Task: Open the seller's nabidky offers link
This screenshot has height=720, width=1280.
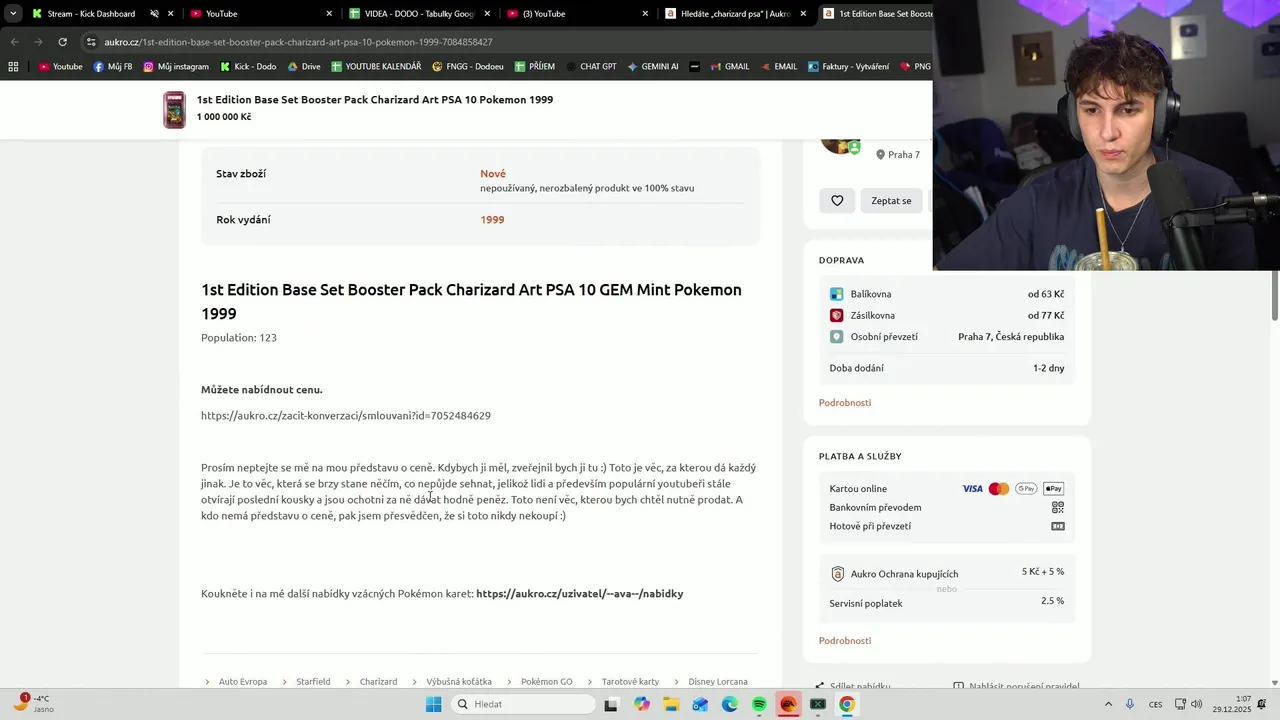Action: click(580, 593)
